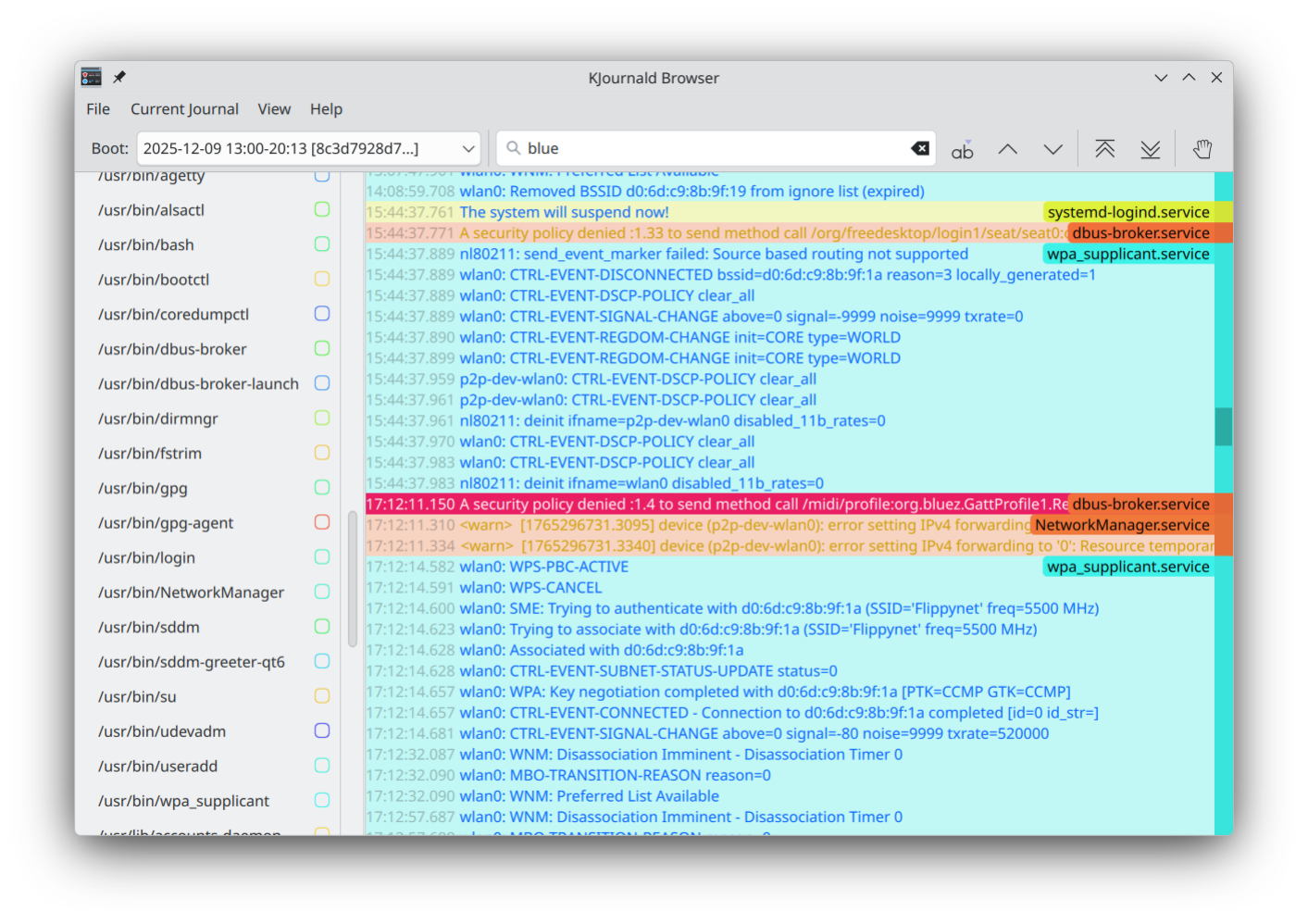The width and height of the screenshot is (1308, 924).
Task: Jump to previous search match
Action: (x=1007, y=149)
